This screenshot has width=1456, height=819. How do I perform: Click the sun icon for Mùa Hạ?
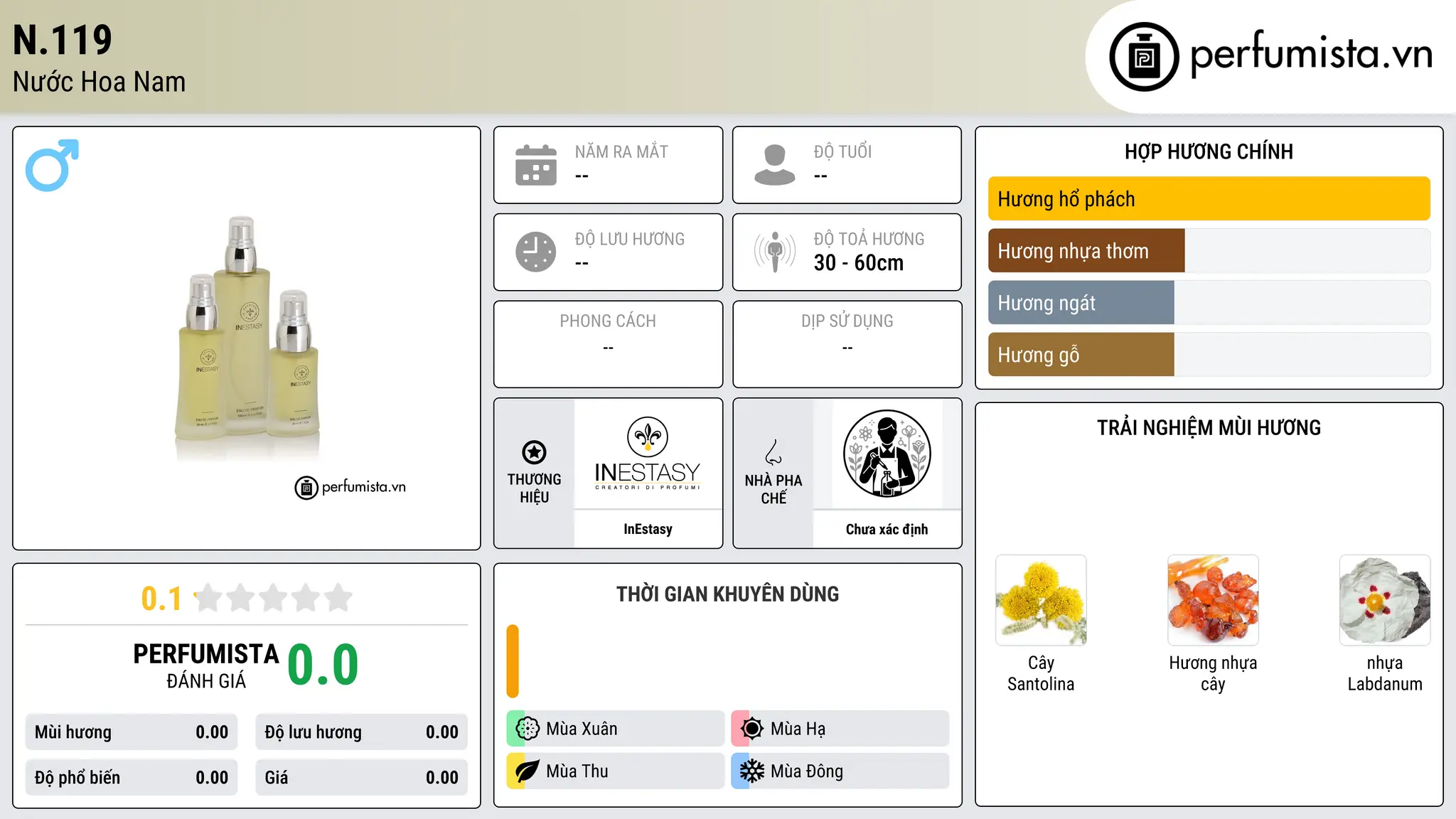(x=752, y=729)
